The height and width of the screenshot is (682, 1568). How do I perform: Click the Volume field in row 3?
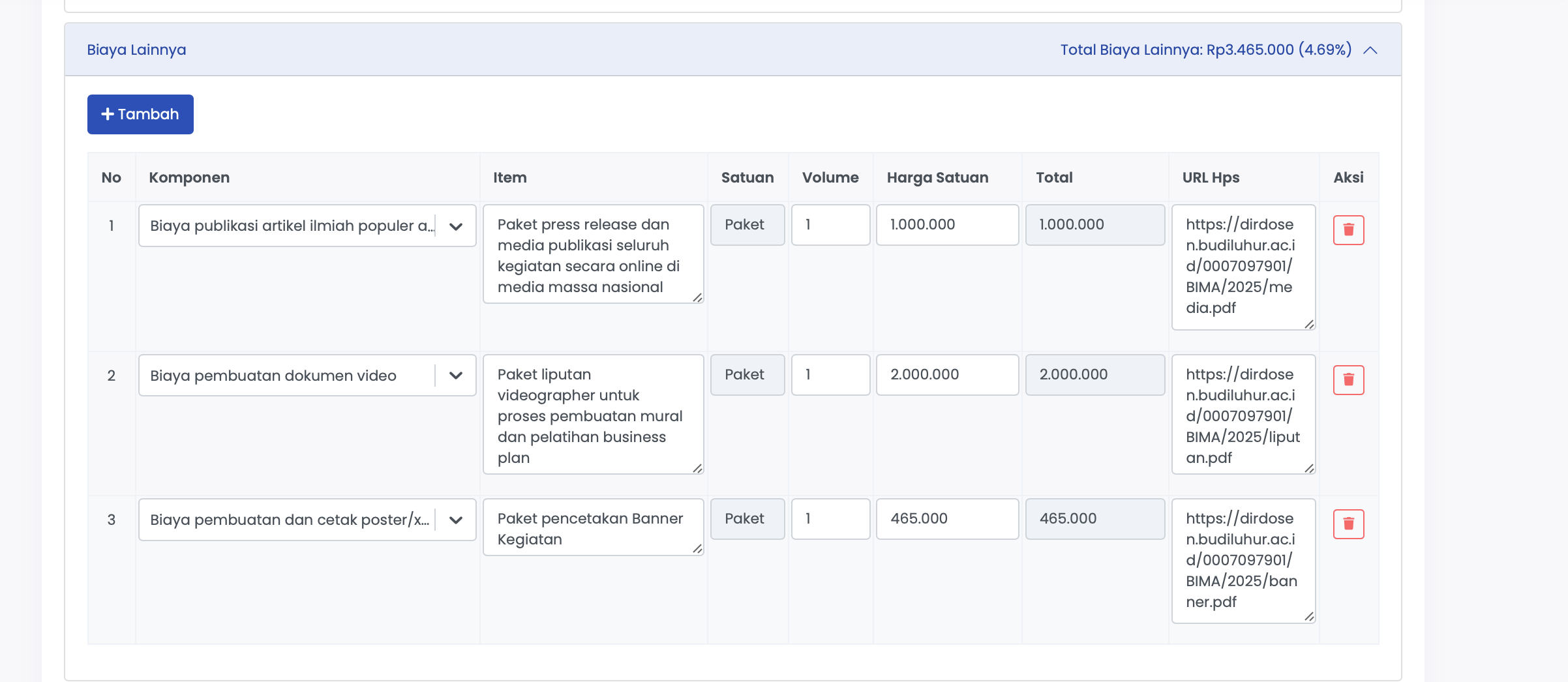click(x=830, y=519)
